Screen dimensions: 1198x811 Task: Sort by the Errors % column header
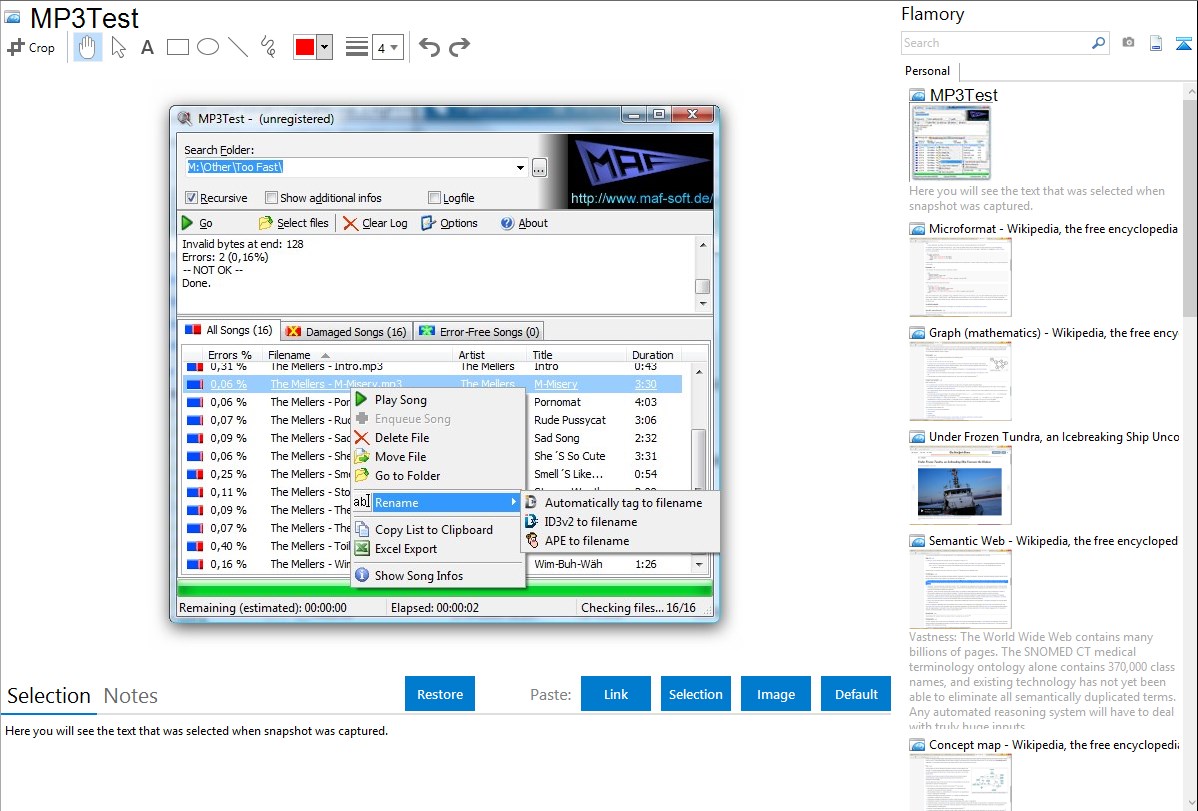(229, 355)
